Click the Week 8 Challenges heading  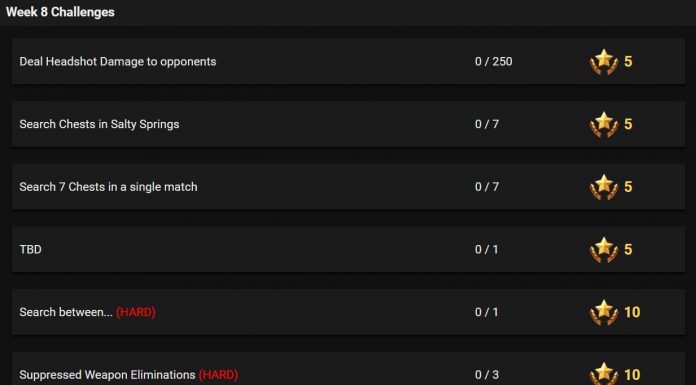point(60,12)
